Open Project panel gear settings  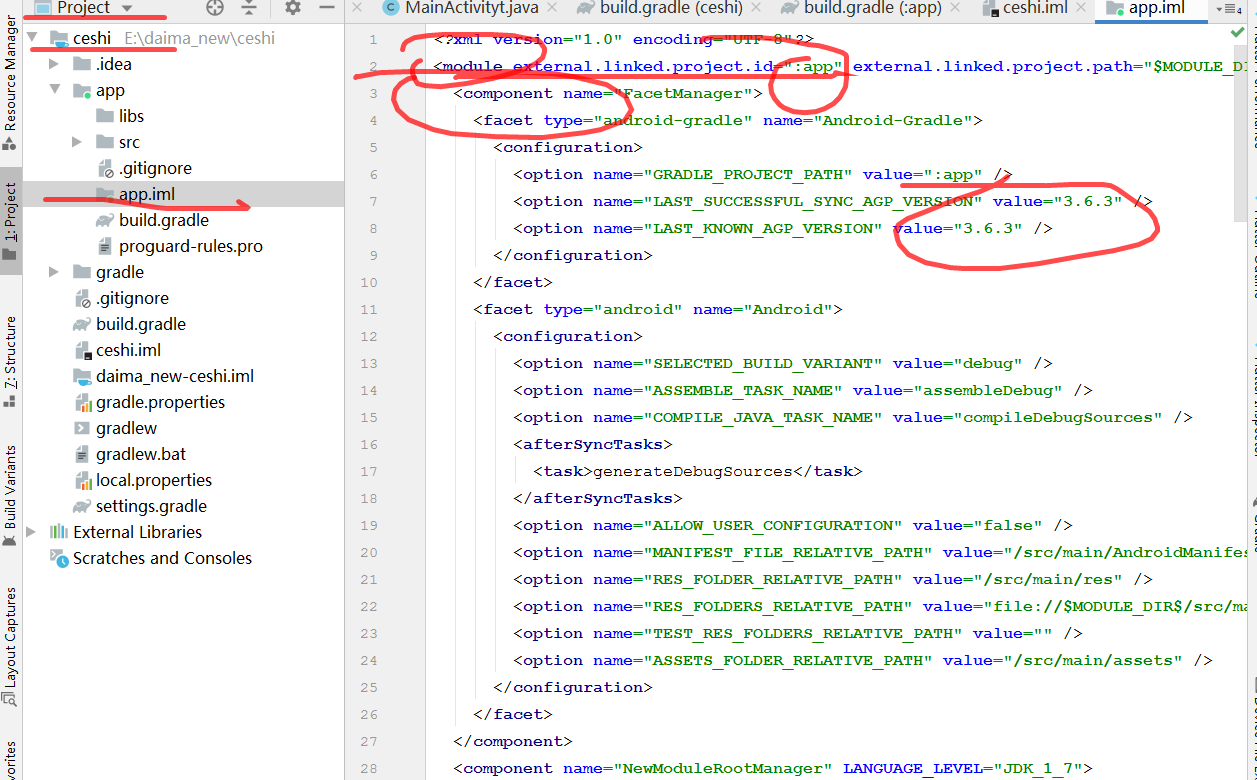pyautogui.click(x=292, y=8)
